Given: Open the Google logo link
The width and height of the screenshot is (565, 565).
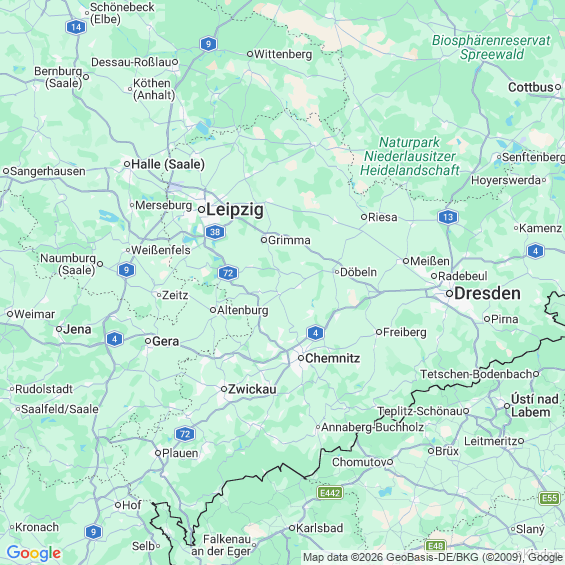Looking at the screenshot, I should (x=34, y=553).
